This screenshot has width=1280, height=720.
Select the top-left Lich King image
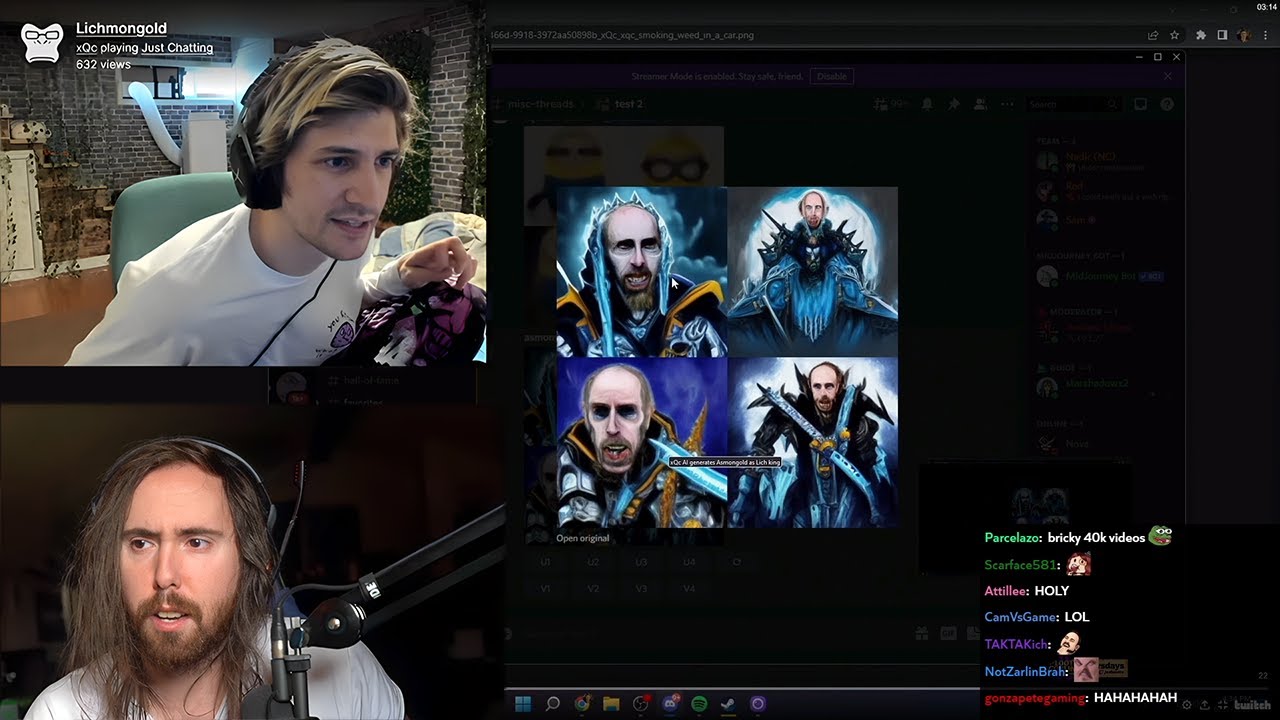coord(641,271)
